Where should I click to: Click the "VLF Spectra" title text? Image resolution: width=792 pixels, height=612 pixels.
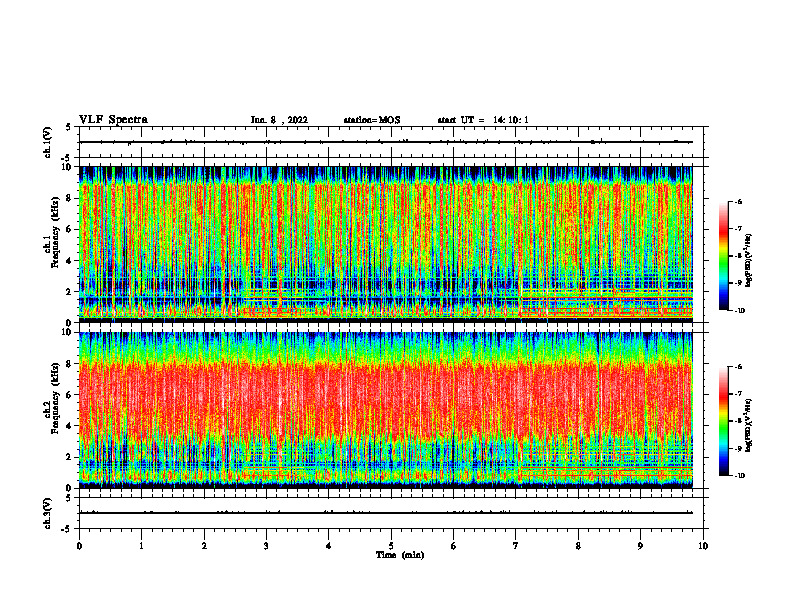[113, 120]
